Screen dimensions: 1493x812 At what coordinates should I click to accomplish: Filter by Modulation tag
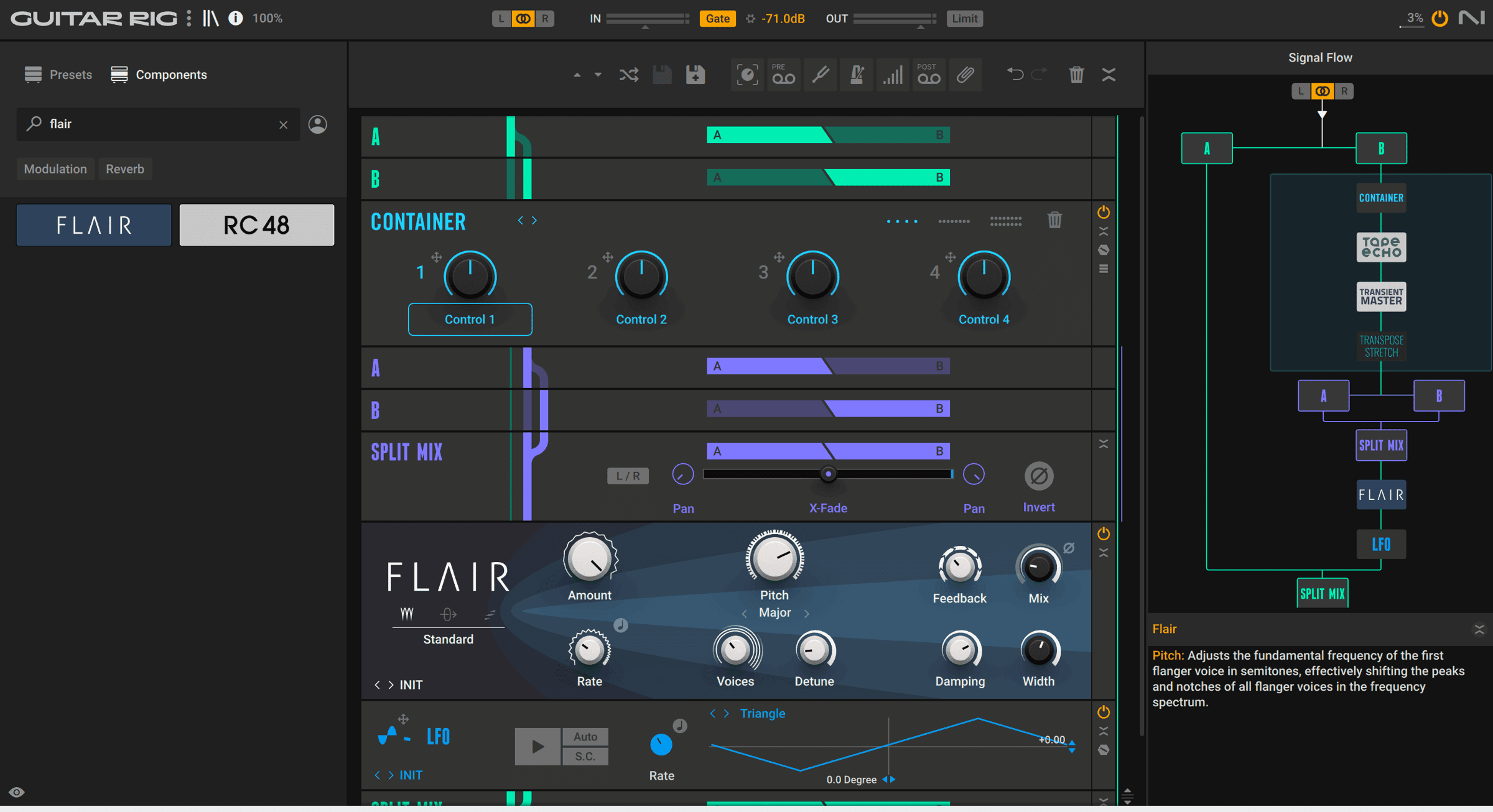[x=55, y=169]
